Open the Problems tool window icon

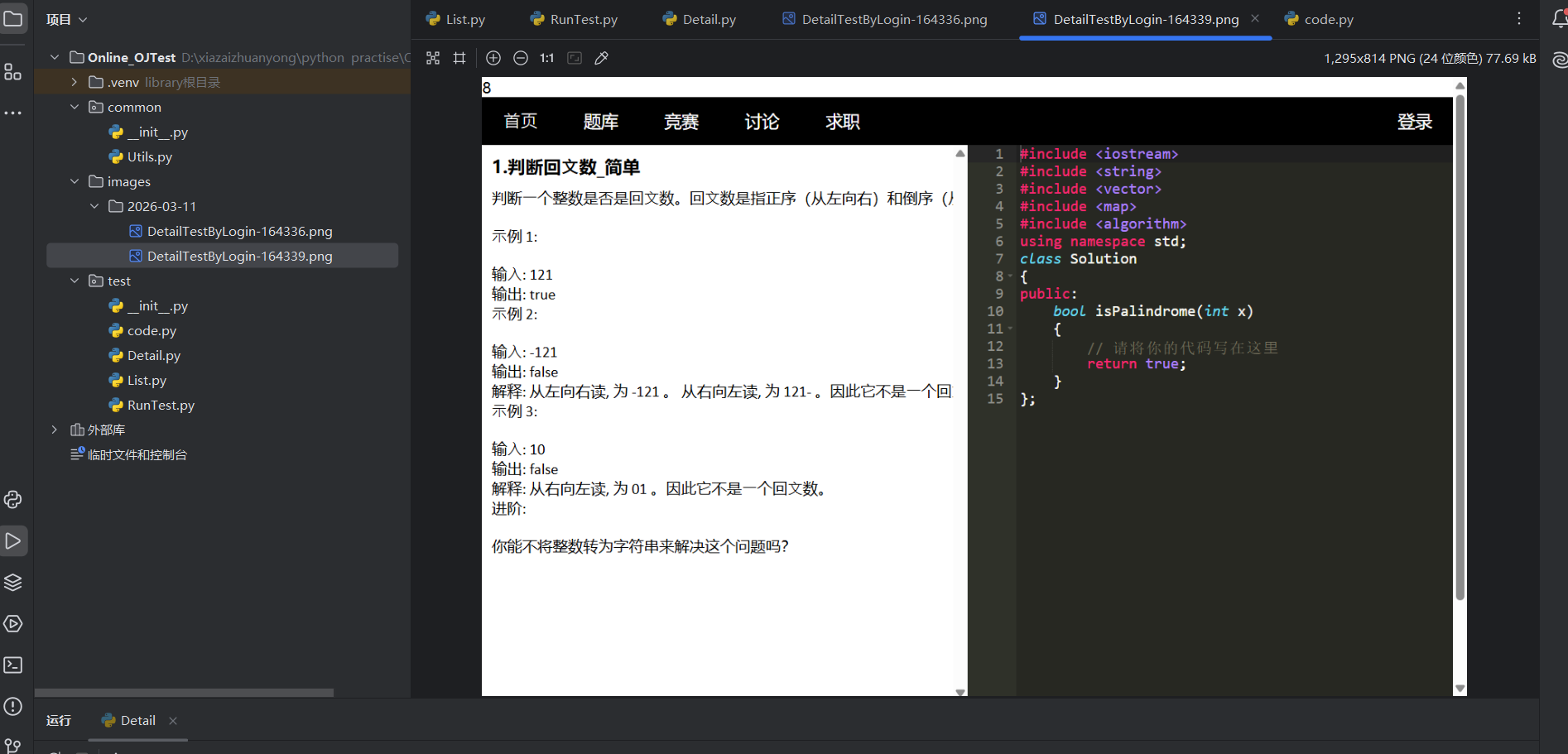(13, 706)
